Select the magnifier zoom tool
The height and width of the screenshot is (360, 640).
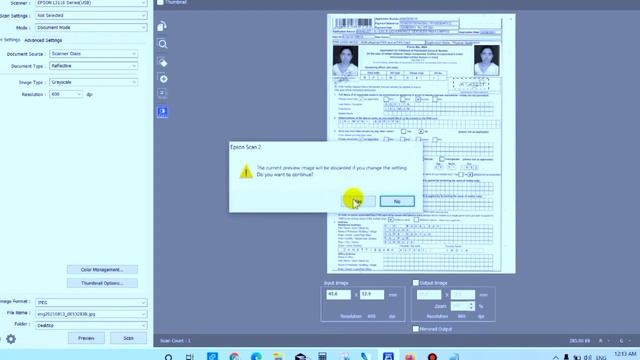point(162,44)
